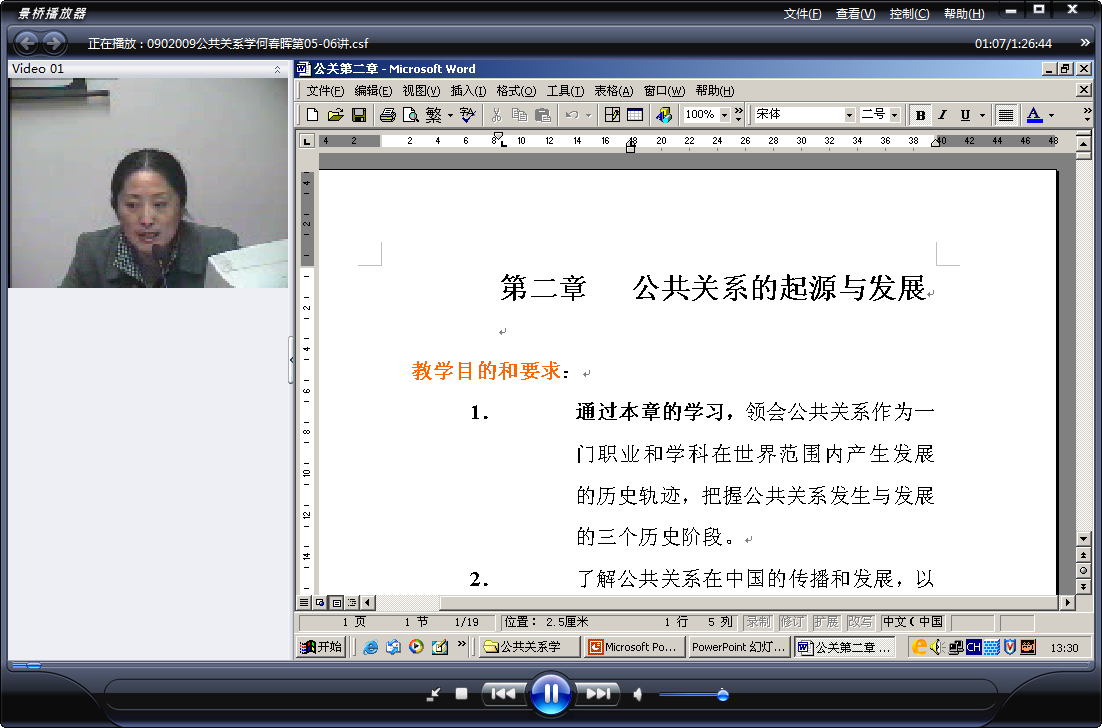Collapse the Video 01 panel chevron
Image resolution: width=1102 pixels, height=728 pixels.
click(277, 69)
